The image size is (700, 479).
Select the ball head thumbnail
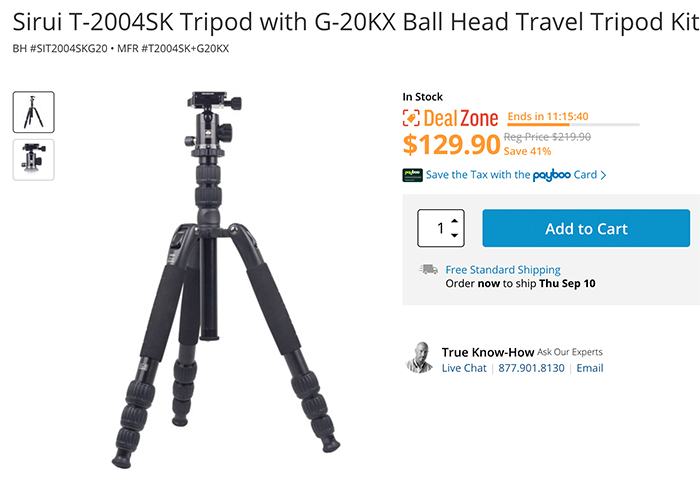point(33,160)
